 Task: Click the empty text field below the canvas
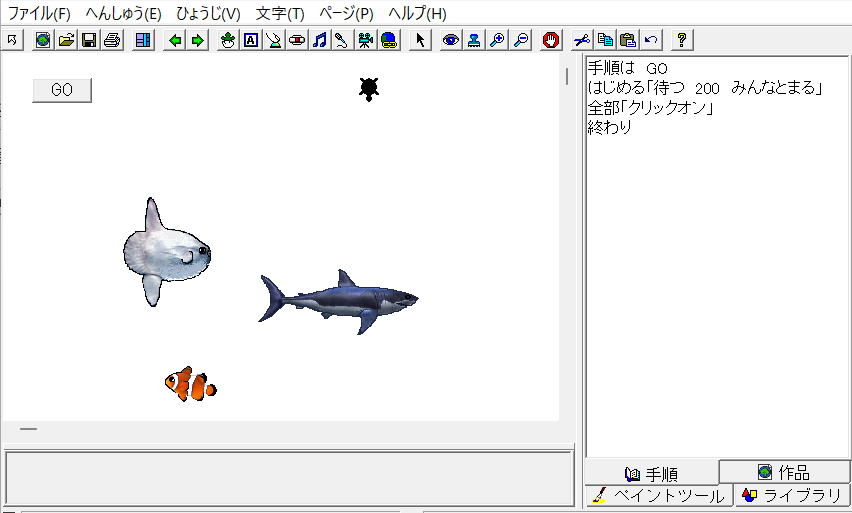290,478
